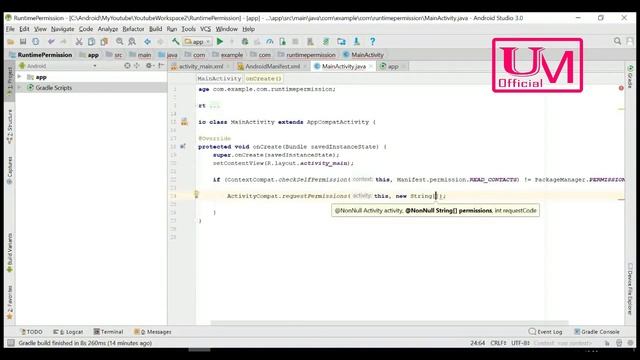
Task: Click the Synchronize refresh icon
Action: coord(36,42)
